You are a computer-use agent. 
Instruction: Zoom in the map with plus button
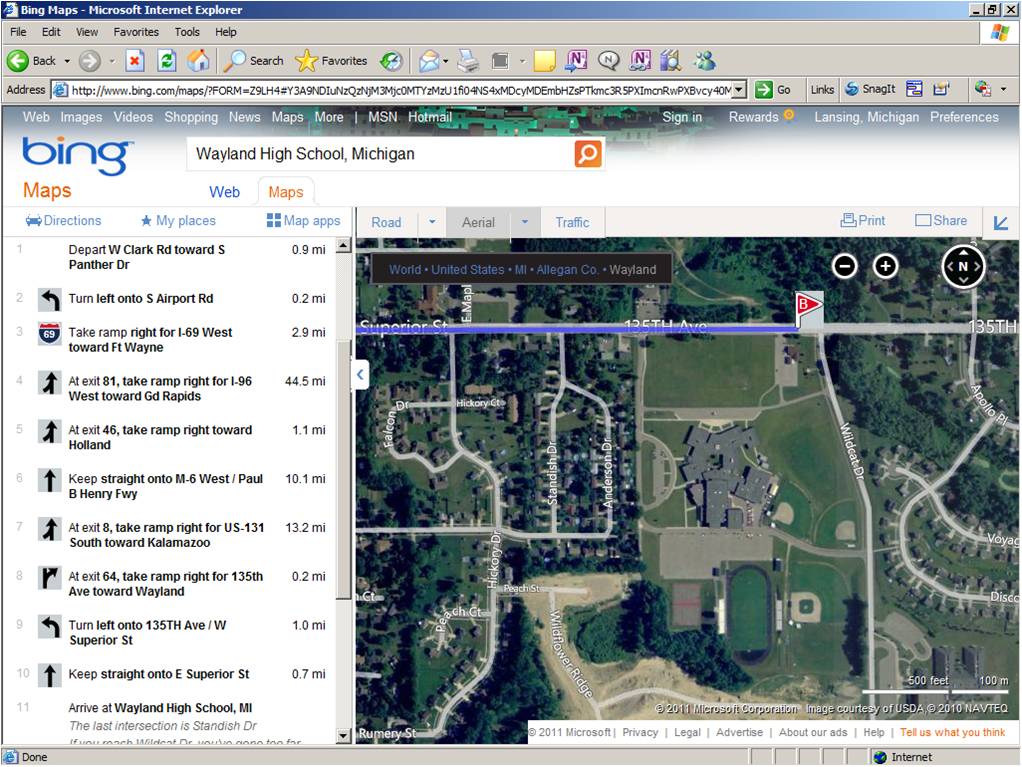(x=885, y=266)
